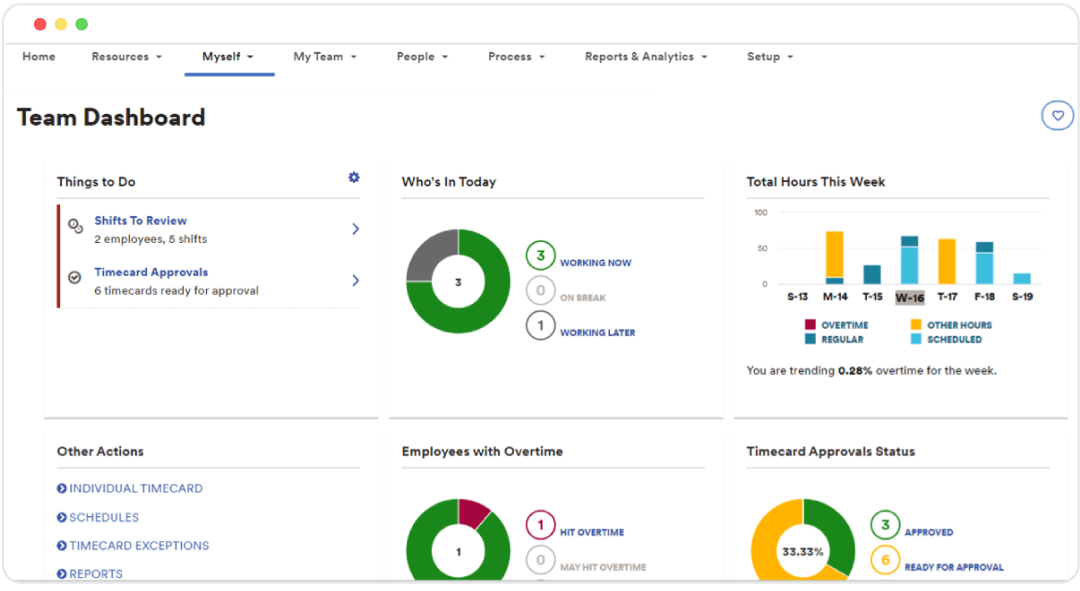Open the Things to Do settings gear
Viewport: 1080px width, 591px height.
pyautogui.click(x=353, y=177)
